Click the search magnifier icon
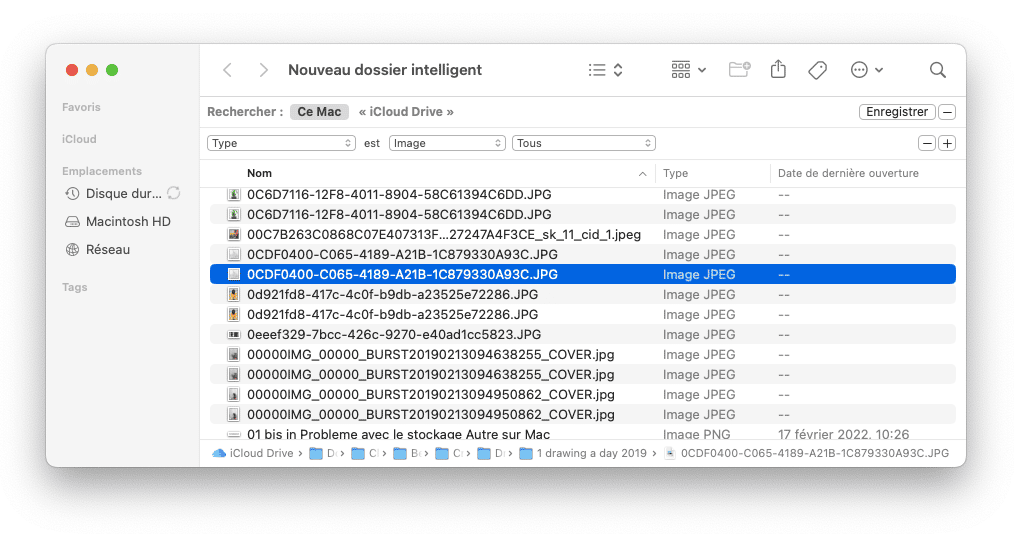This screenshot has height=536, width=1022. [x=937, y=70]
